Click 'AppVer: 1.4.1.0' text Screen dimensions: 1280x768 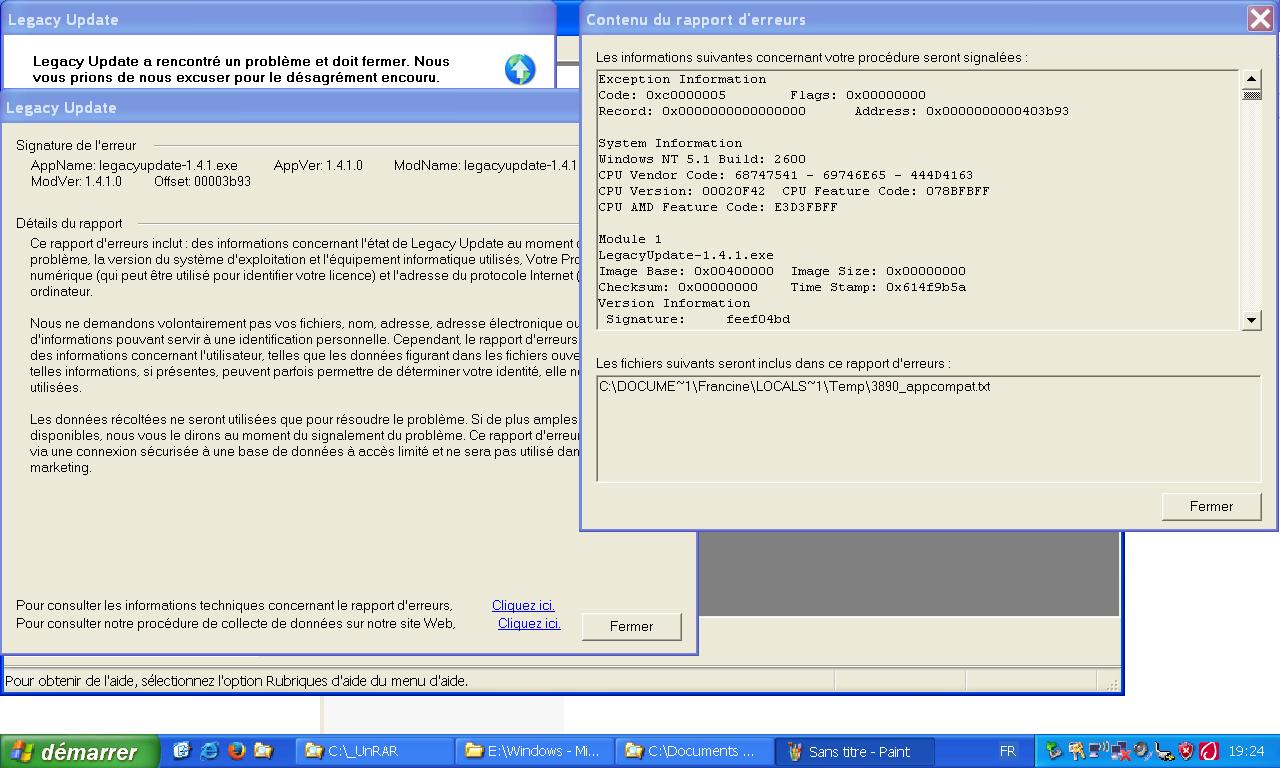[x=318, y=165]
